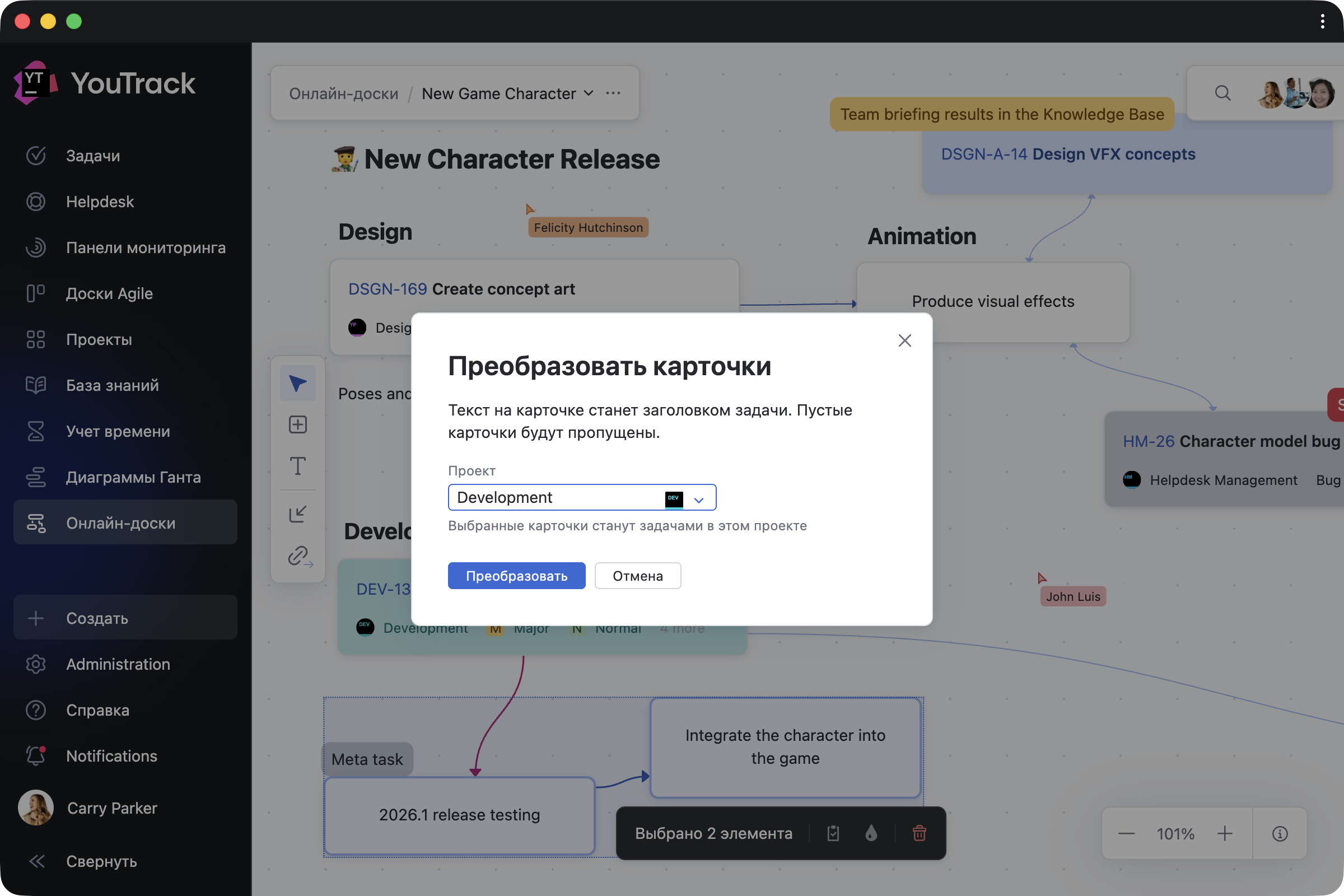The width and height of the screenshot is (1344, 896).
Task: Click the trash icon in selection bar
Action: click(x=919, y=833)
